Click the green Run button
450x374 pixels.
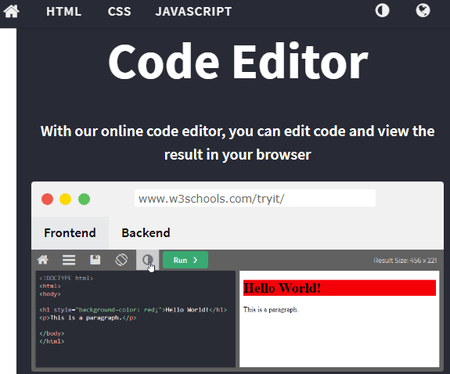pyautogui.click(x=185, y=260)
